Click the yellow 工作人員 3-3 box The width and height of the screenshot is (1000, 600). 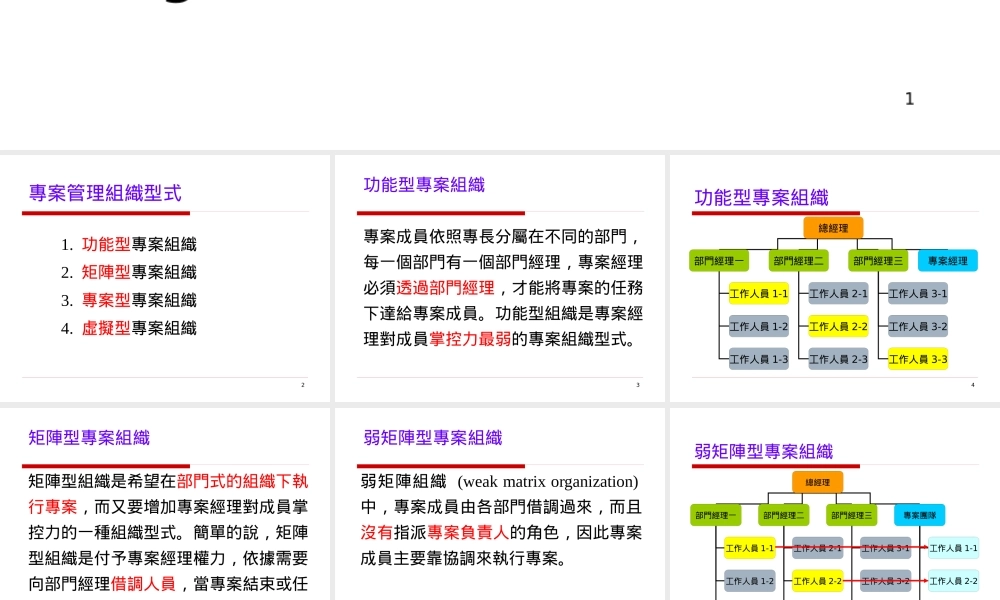tap(918, 359)
